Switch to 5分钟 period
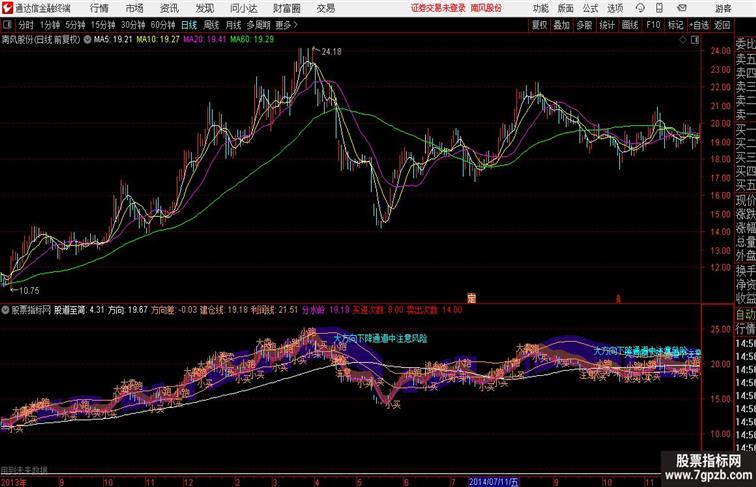Viewport: 756px width, 487px height. point(75,25)
